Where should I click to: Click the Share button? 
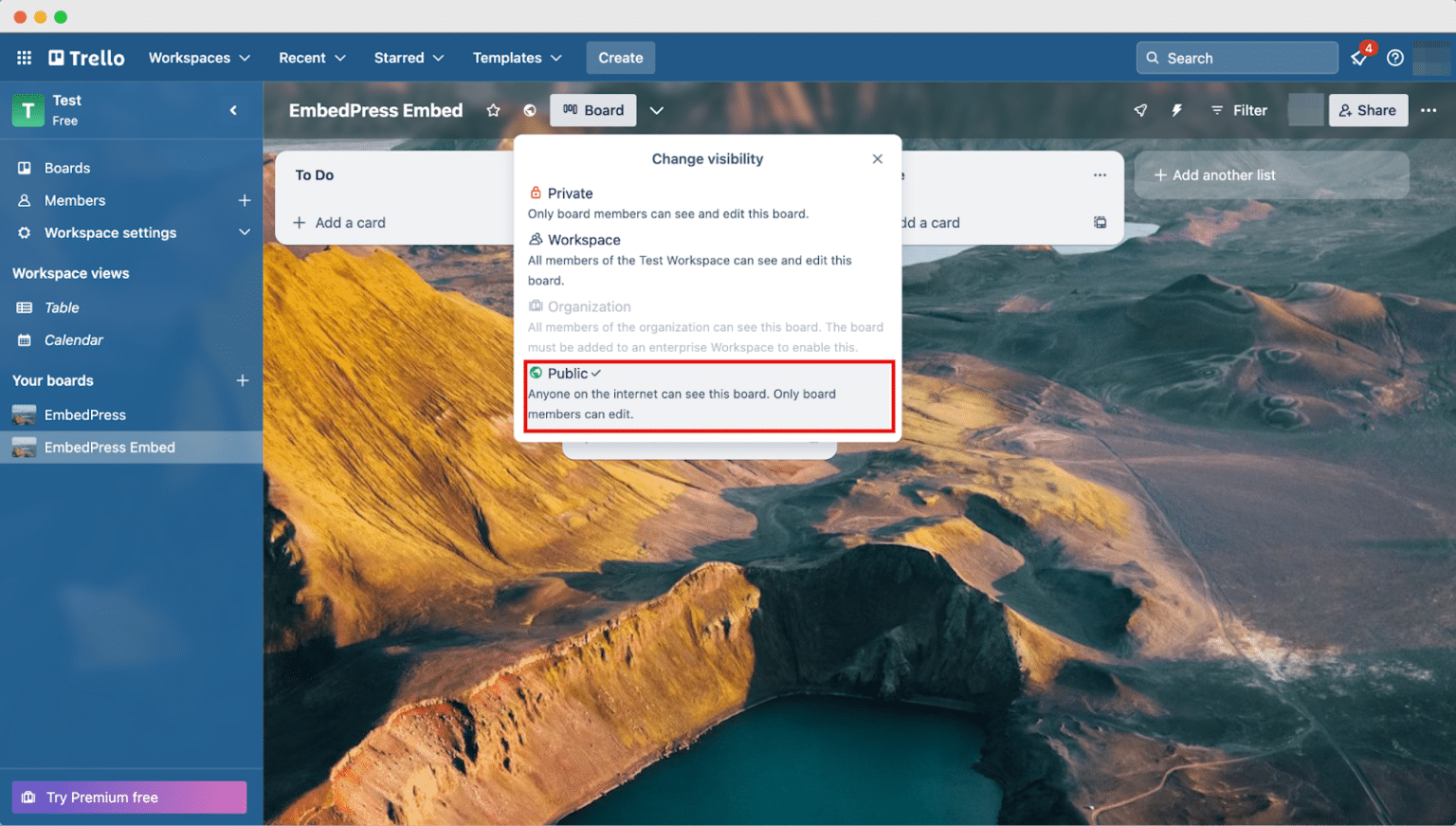1368,110
